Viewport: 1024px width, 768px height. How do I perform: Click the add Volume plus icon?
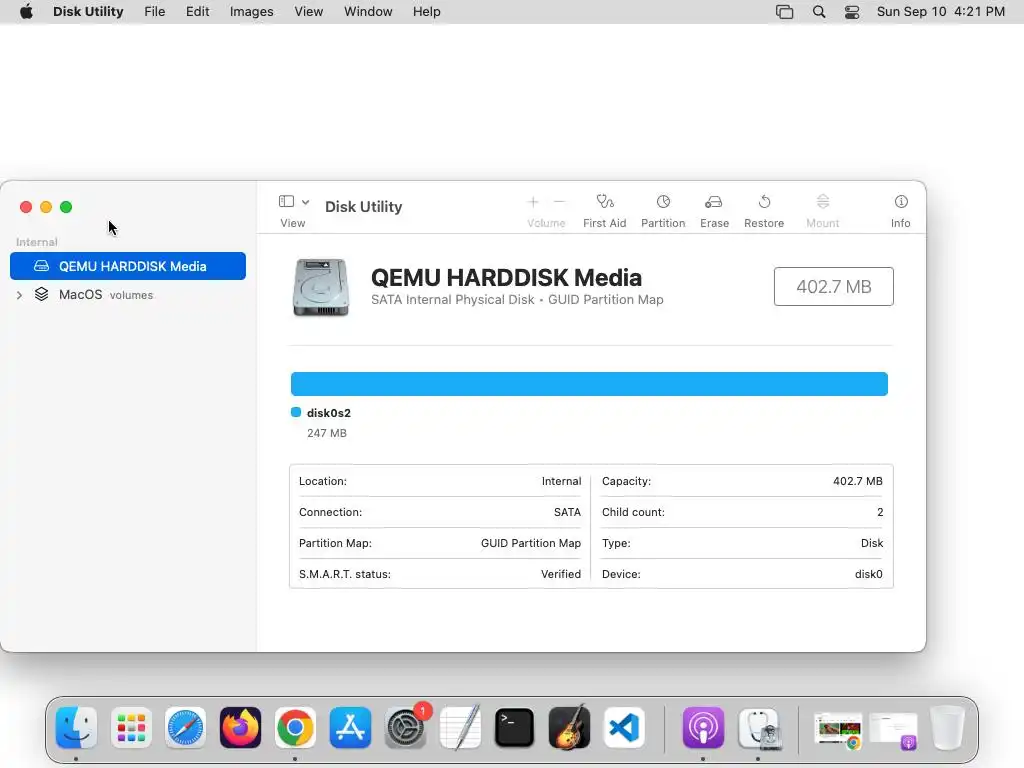(x=533, y=202)
